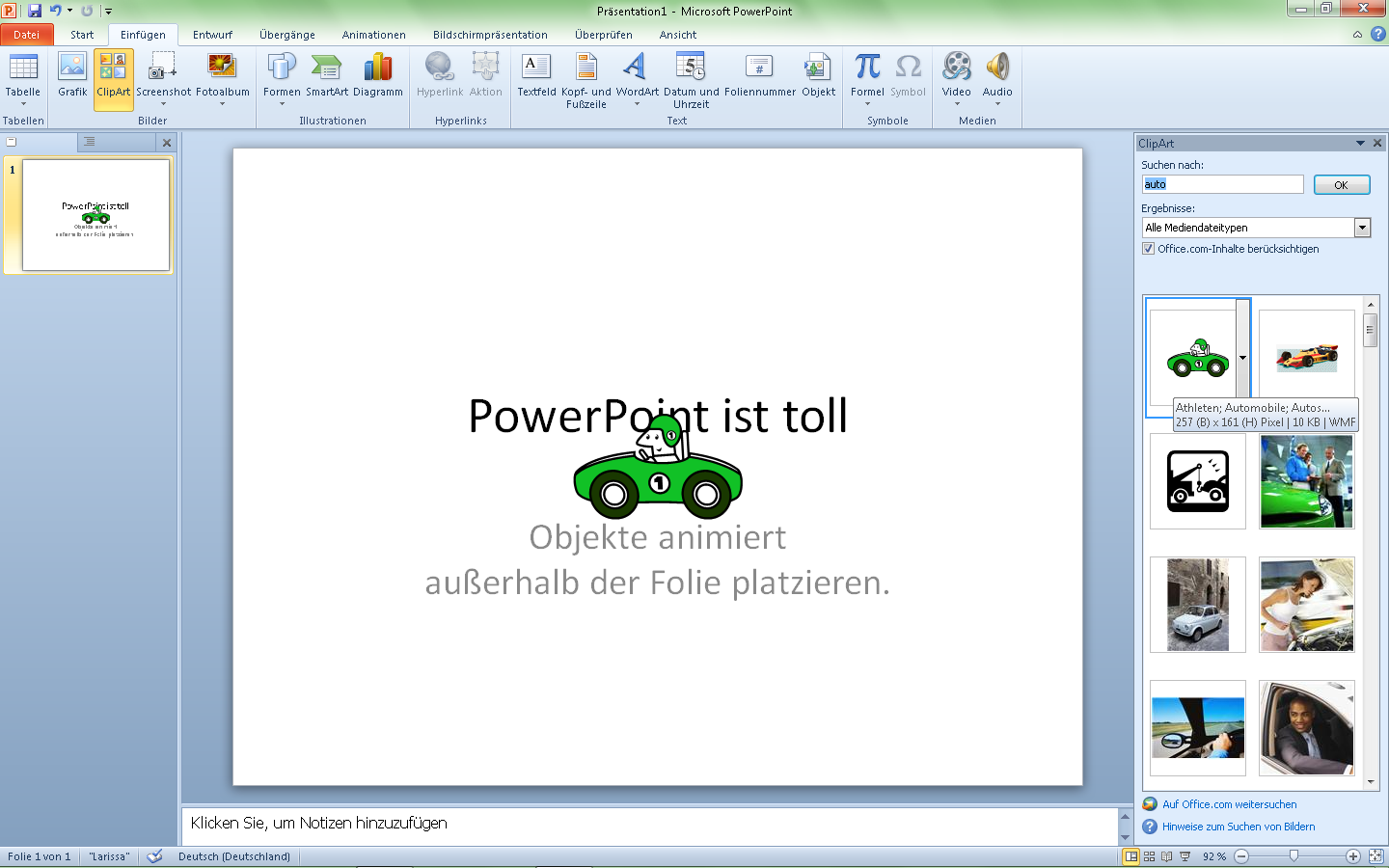Screen dimensions: 1389x868
Task: Open the Alle Mediendateitypen dropdown
Action: [x=1362, y=227]
